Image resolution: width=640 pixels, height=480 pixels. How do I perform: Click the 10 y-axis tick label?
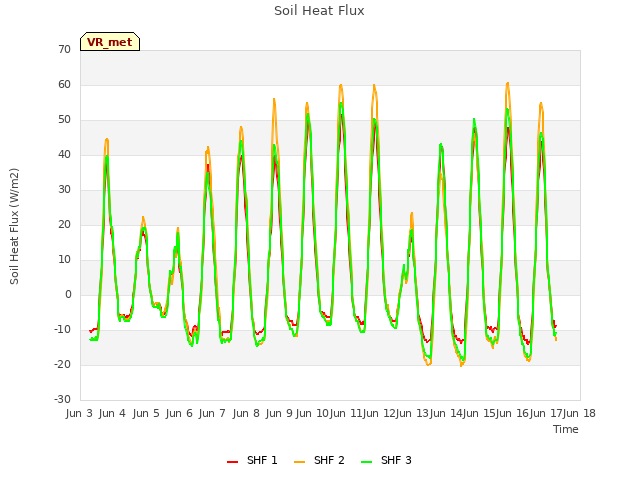pos(64,260)
